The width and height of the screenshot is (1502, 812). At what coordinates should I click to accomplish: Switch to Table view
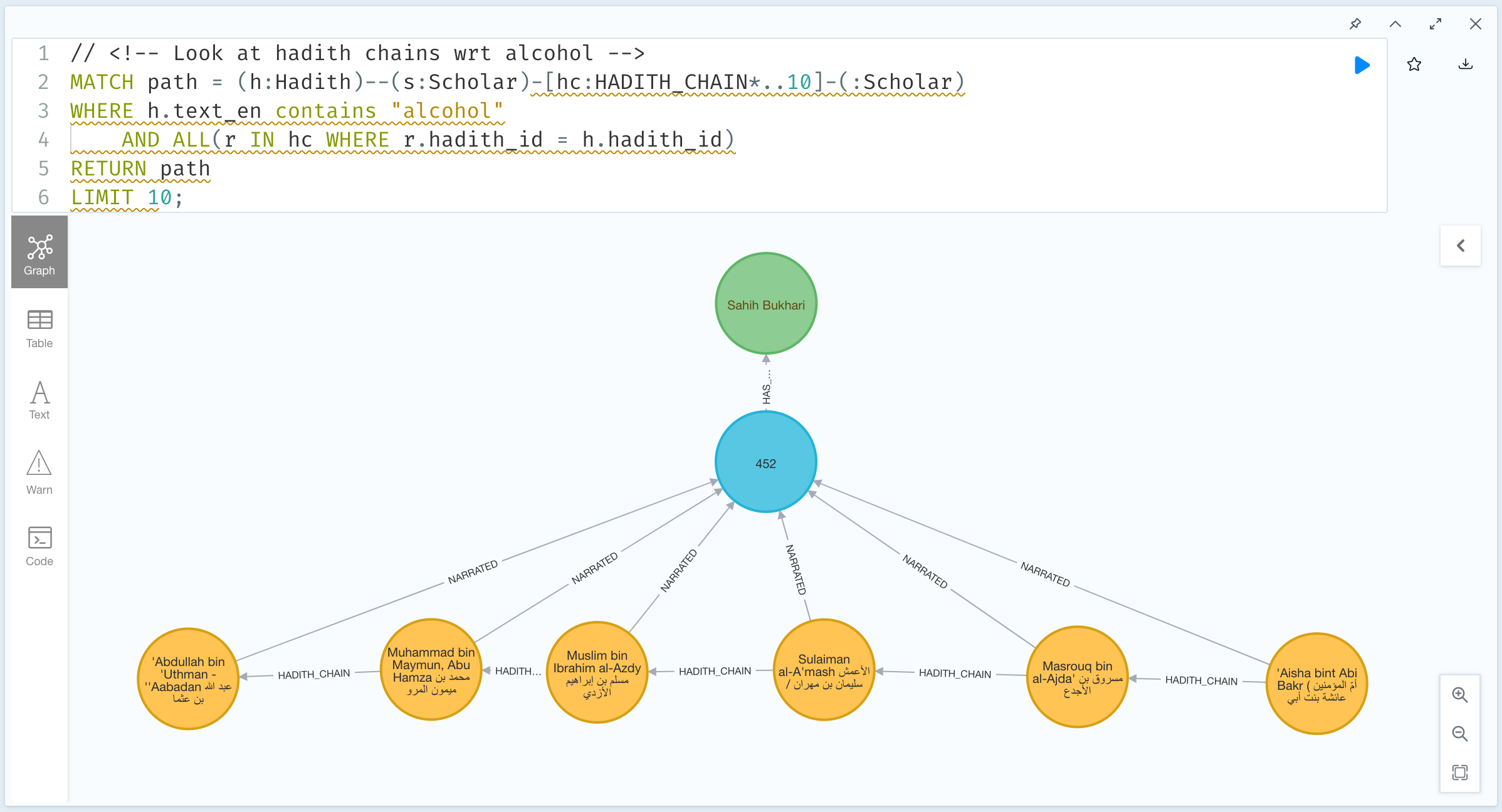click(x=39, y=329)
